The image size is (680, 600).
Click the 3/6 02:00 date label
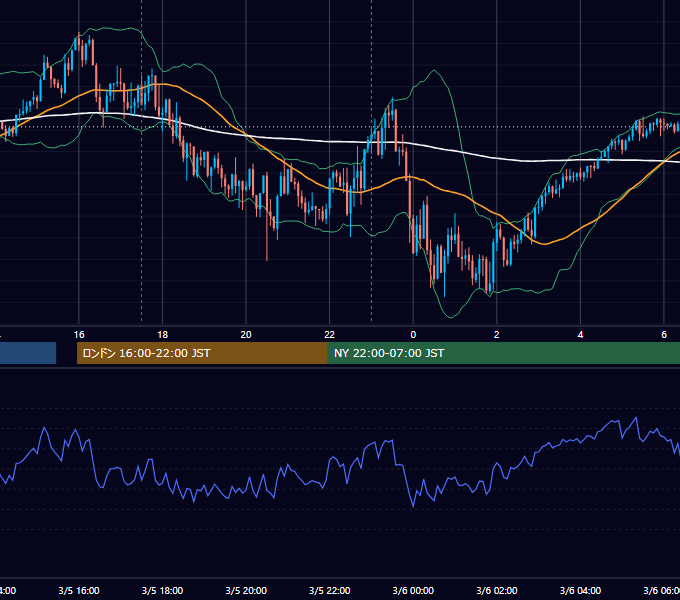click(x=497, y=590)
